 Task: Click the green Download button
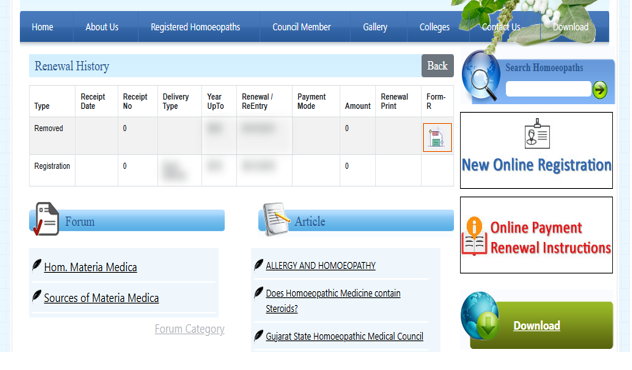click(536, 325)
